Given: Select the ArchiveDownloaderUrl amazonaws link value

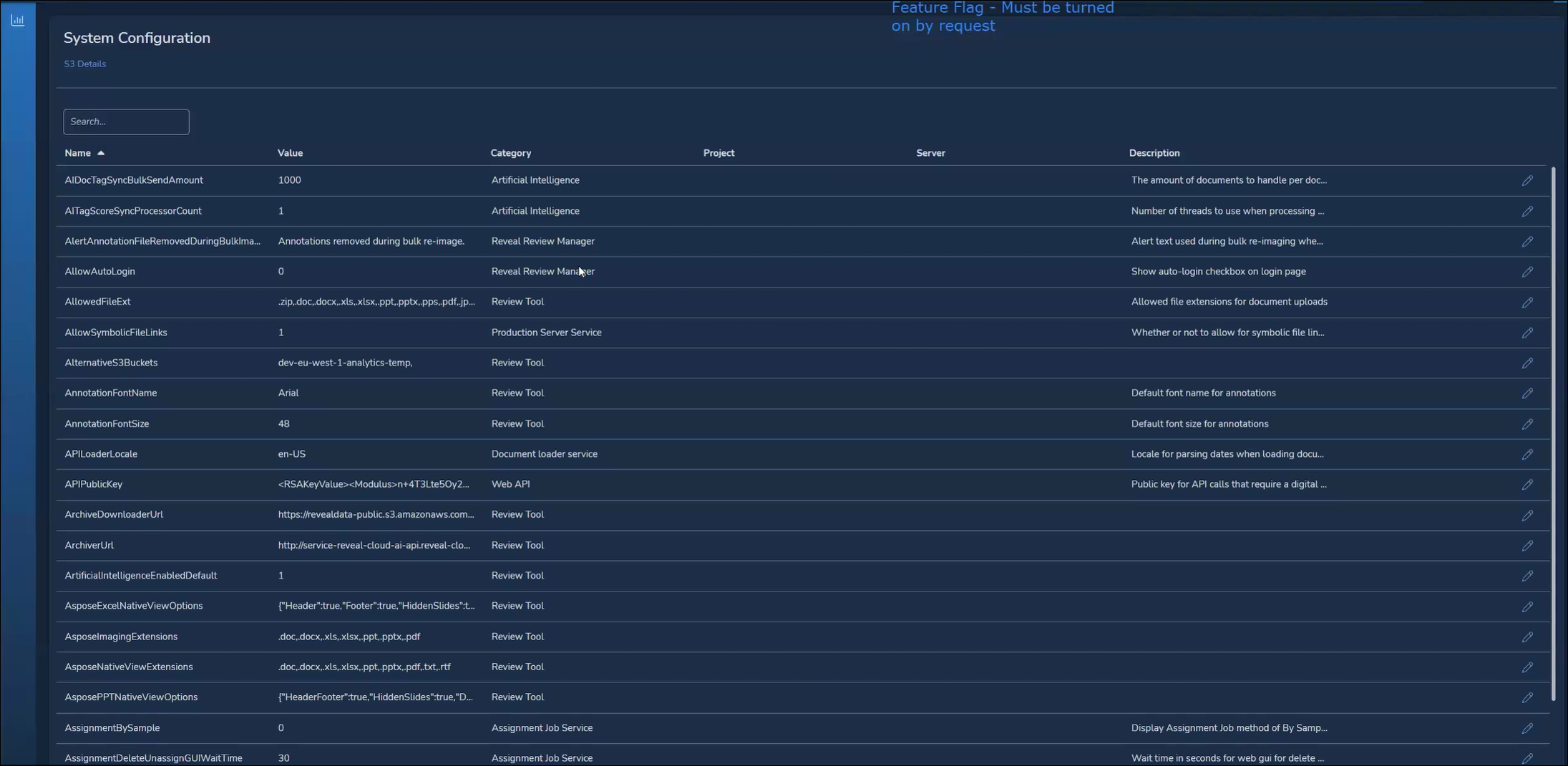Looking at the screenshot, I should click(x=376, y=515).
